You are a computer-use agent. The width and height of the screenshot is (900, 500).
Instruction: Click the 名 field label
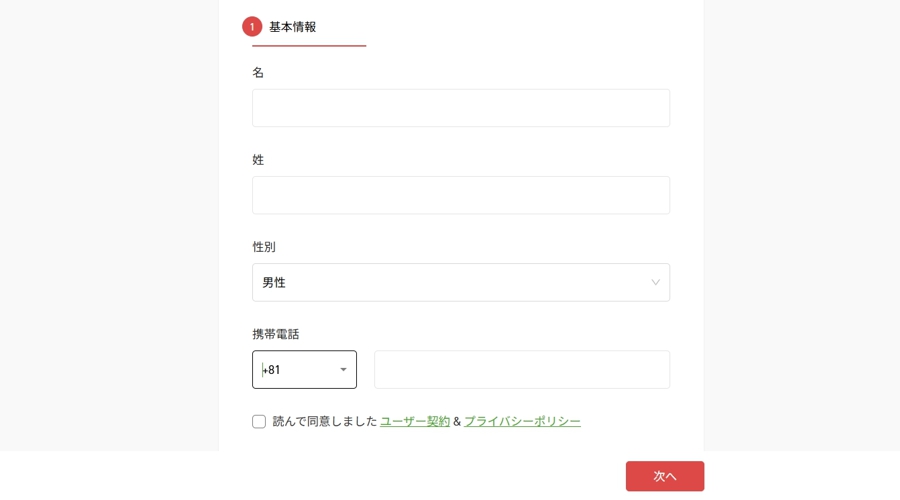click(258, 72)
